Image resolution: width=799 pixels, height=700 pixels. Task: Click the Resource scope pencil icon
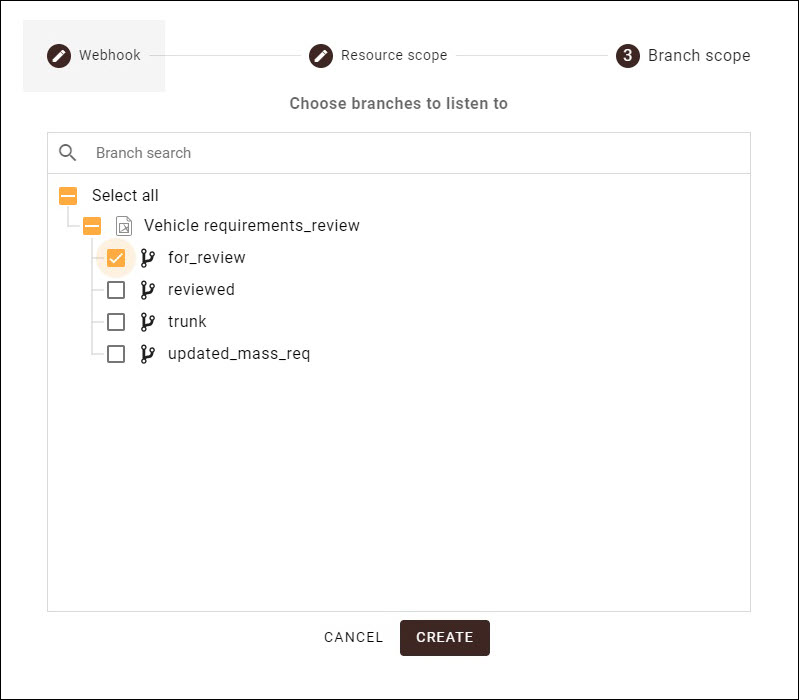[321, 56]
